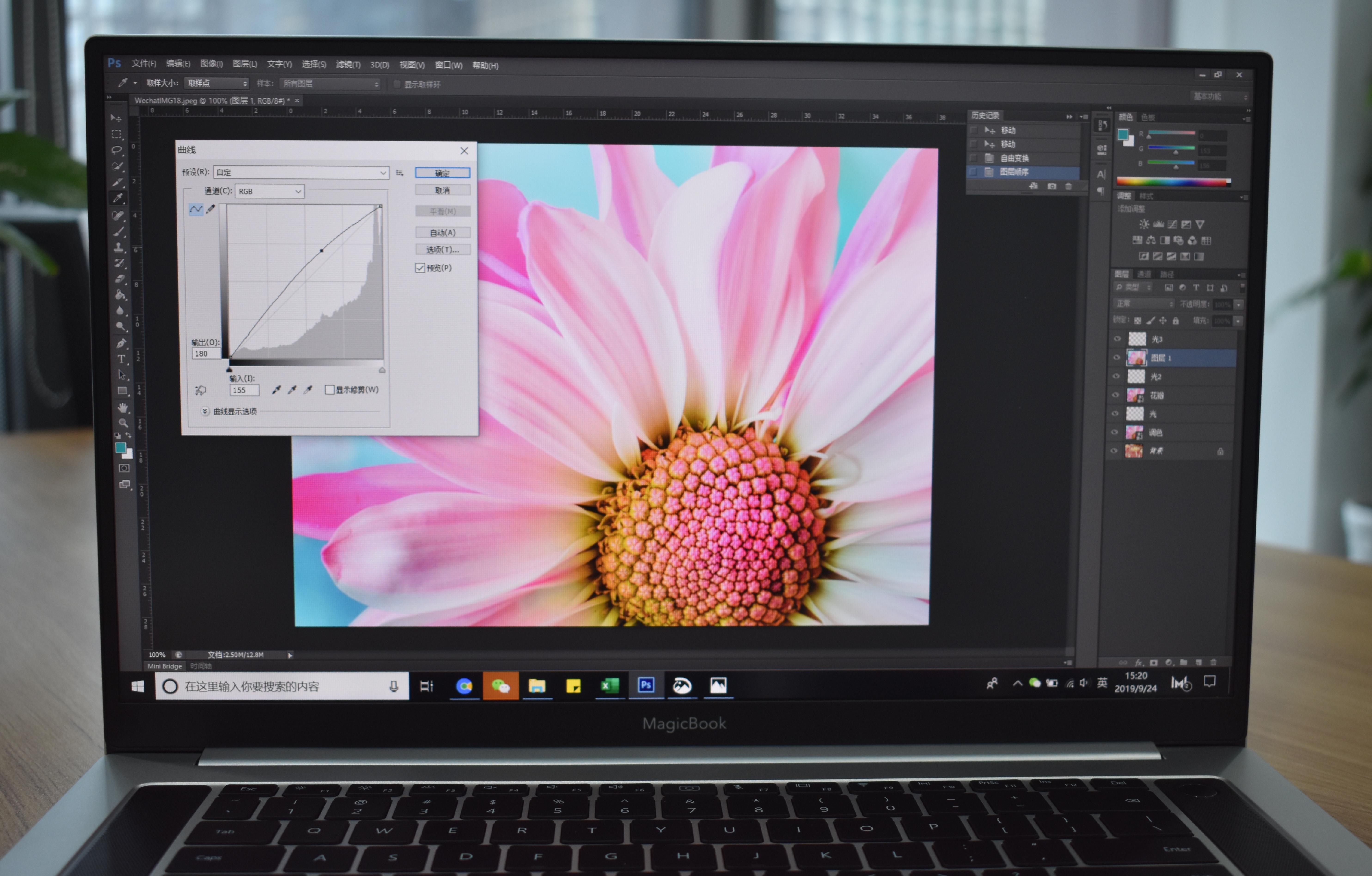The width and height of the screenshot is (1372, 876).
Task: Open the 正常 blend mode dropdown in Layers
Action: pyautogui.click(x=1144, y=304)
